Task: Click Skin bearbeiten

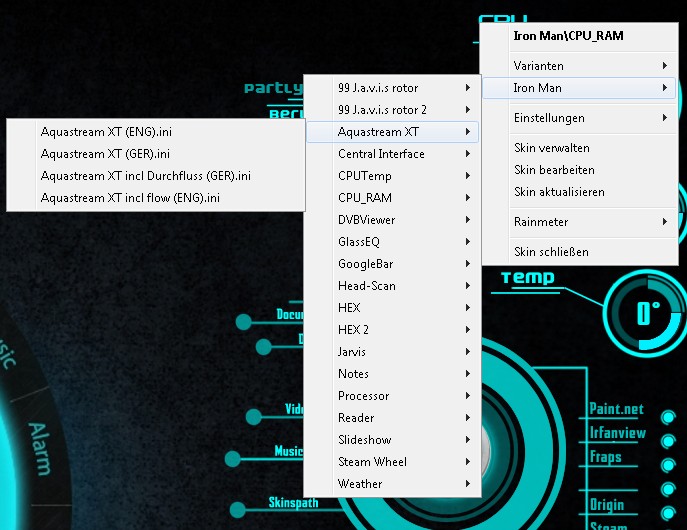Action: pyautogui.click(x=579, y=170)
